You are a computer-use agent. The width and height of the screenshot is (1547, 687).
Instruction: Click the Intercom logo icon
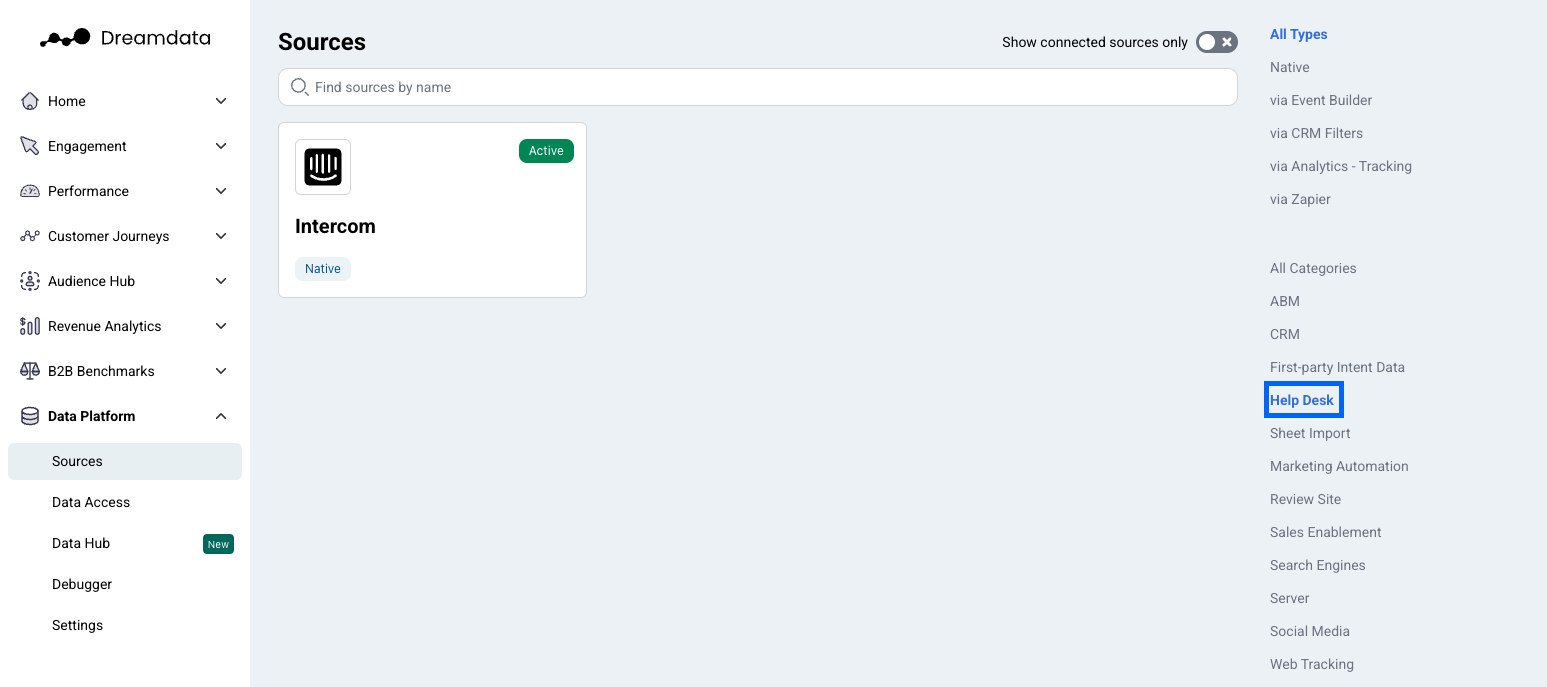323,167
